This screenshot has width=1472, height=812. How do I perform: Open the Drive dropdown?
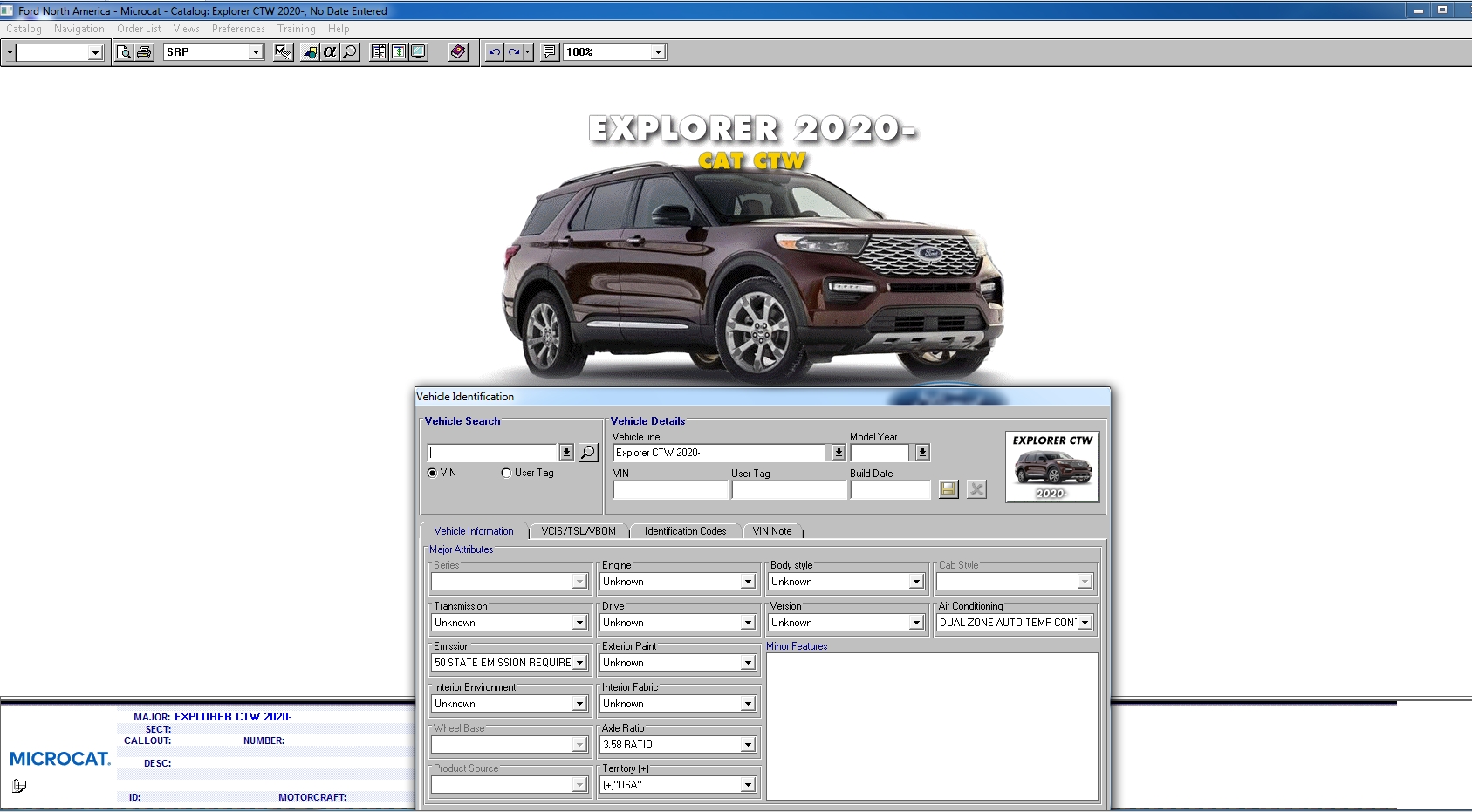point(748,623)
